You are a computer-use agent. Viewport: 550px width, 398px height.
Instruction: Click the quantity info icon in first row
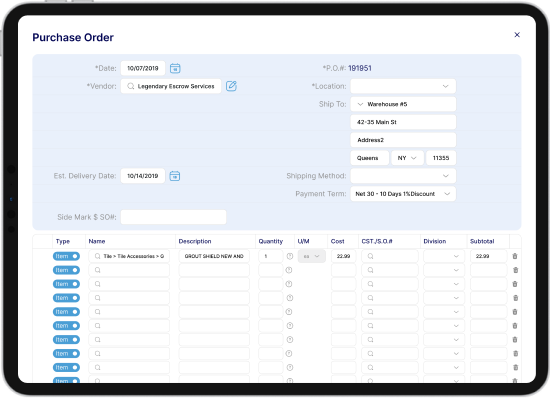point(290,256)
